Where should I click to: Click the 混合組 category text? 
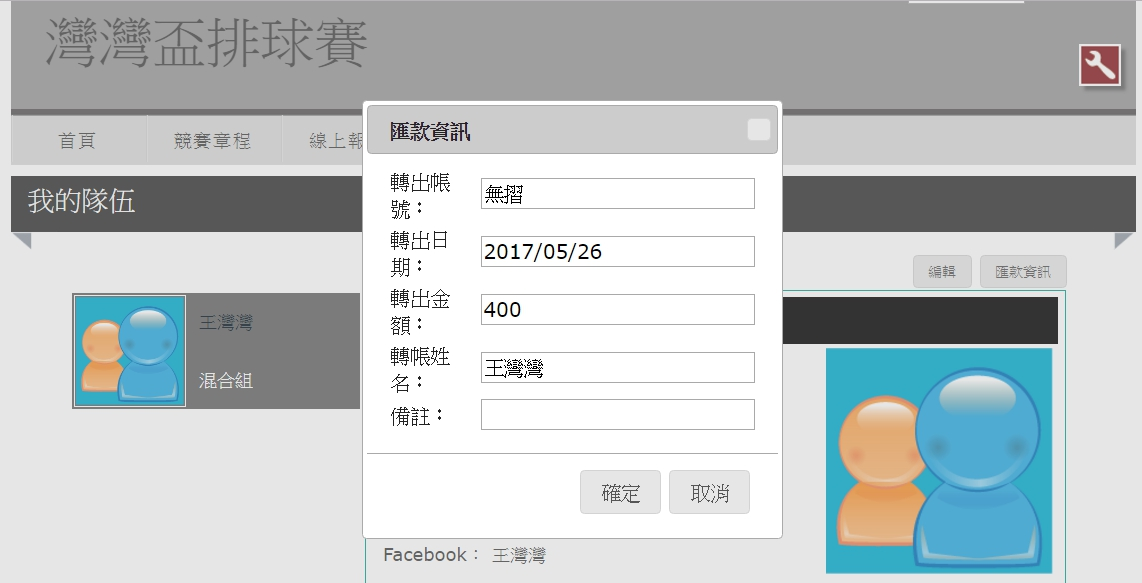click(x=226, y=380)
